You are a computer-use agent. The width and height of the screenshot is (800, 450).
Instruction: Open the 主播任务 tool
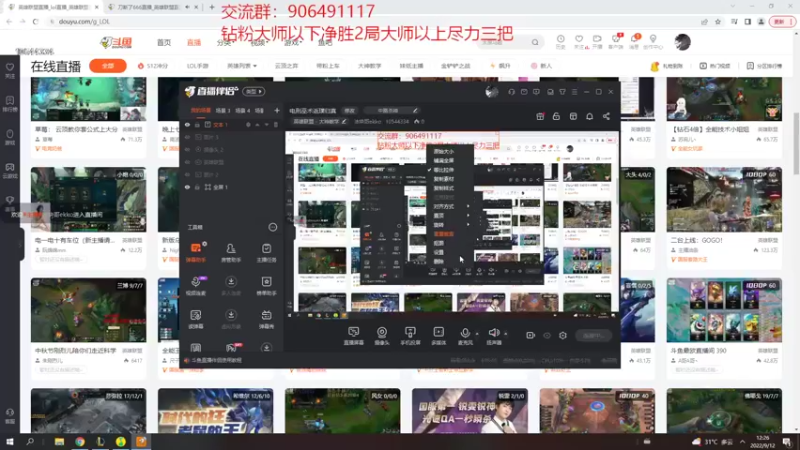click(266, 253)
